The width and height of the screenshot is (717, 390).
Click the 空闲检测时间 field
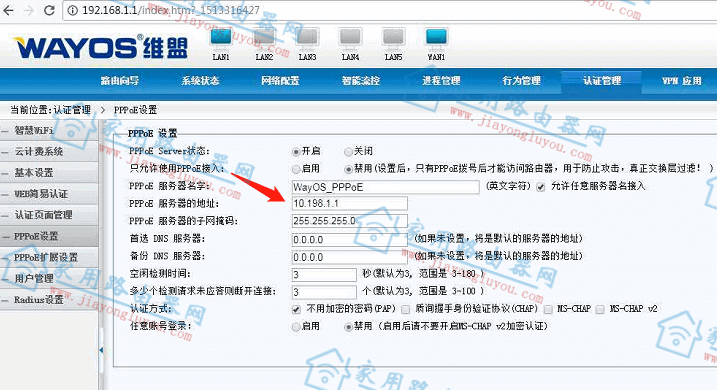click(x=324, y=274)
